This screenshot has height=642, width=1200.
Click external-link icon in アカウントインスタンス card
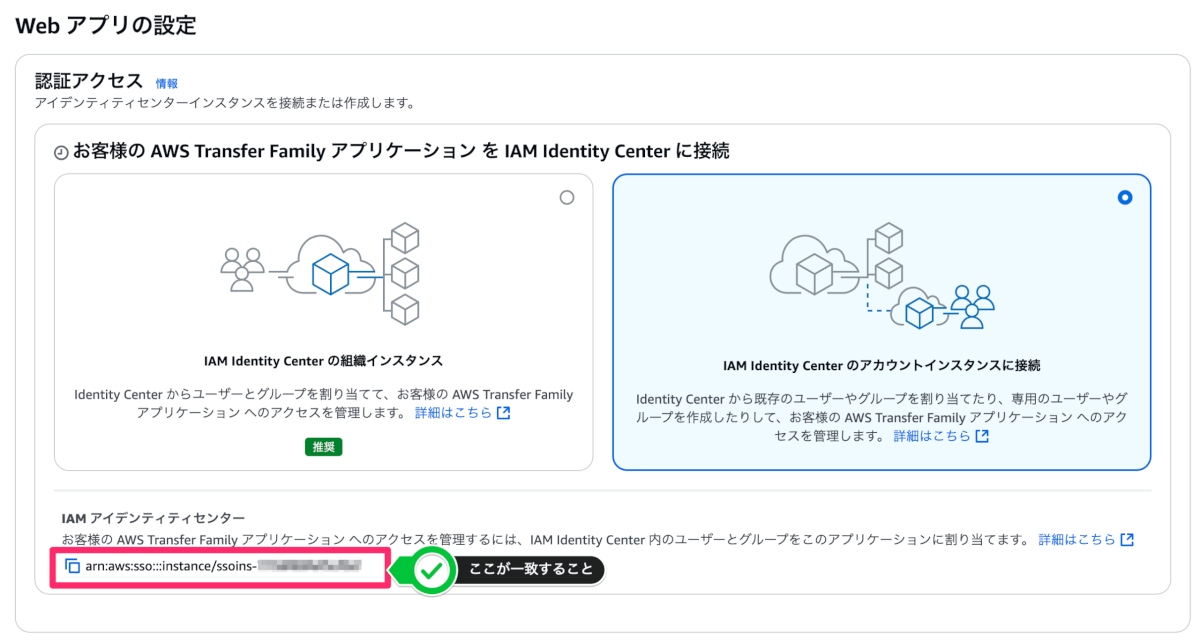click(982, 436)
